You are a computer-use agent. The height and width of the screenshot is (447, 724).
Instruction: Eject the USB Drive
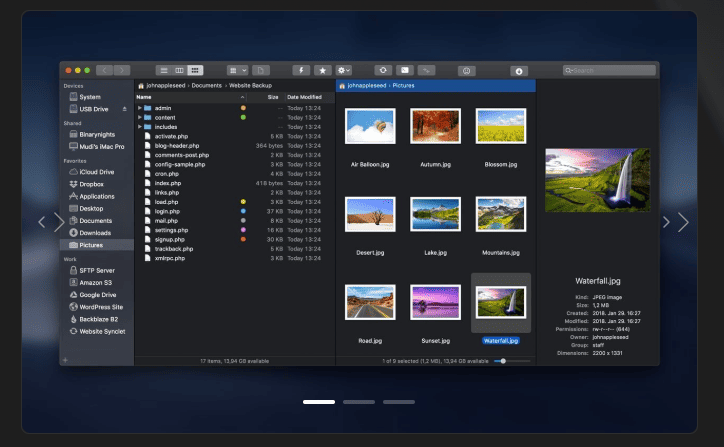pyautogui.click(x=124, y=109)
